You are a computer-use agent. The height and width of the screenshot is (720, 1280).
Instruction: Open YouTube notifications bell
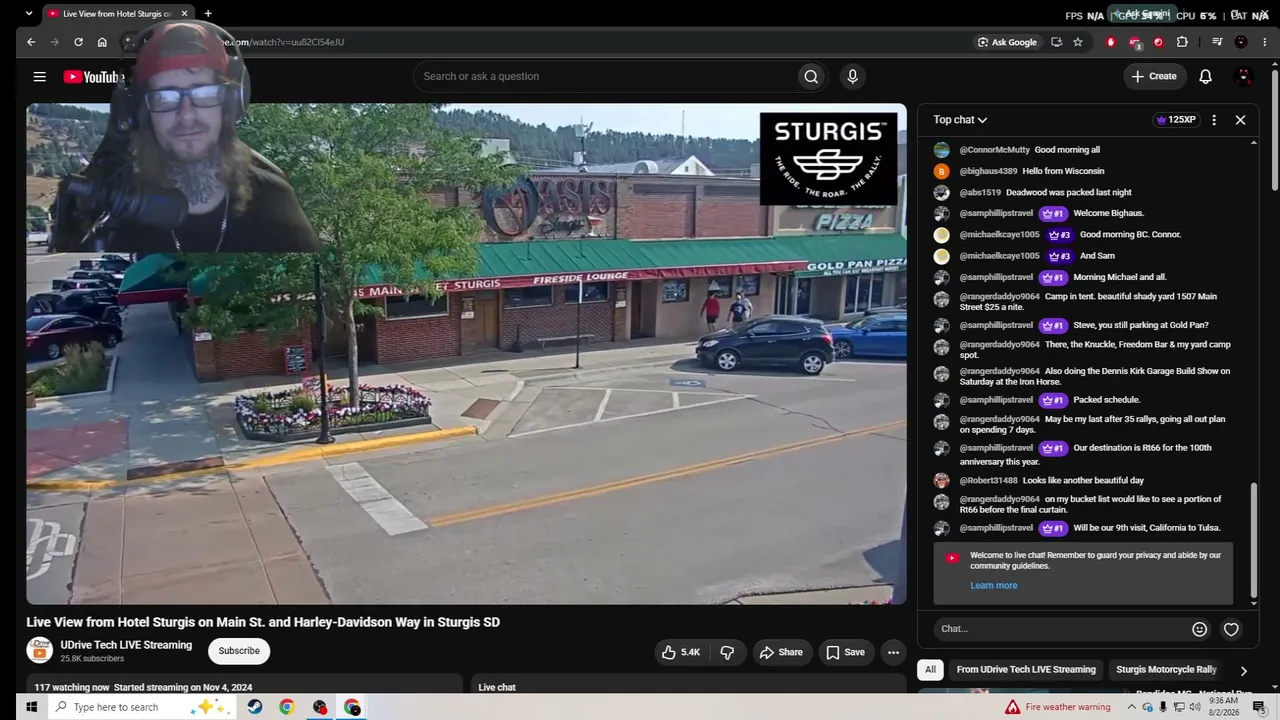[x=1205, y=77]
